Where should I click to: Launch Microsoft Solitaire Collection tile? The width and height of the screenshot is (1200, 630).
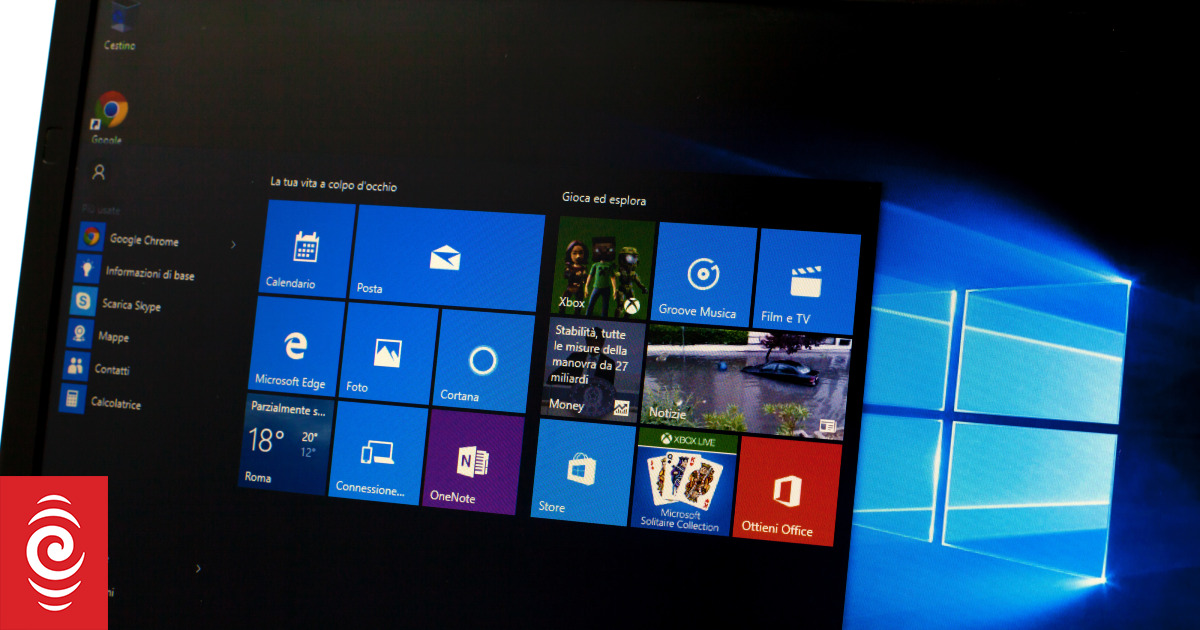686,481
